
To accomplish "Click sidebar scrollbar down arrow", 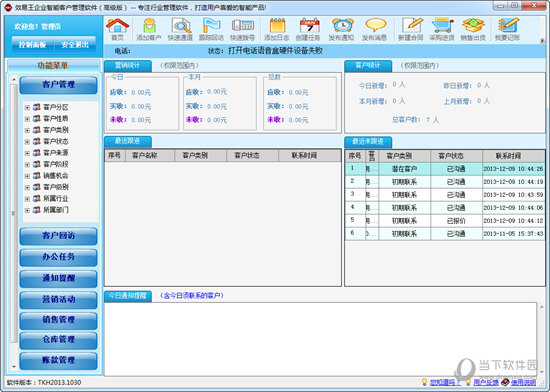I will pyautogui.click(x=14, y=367).
